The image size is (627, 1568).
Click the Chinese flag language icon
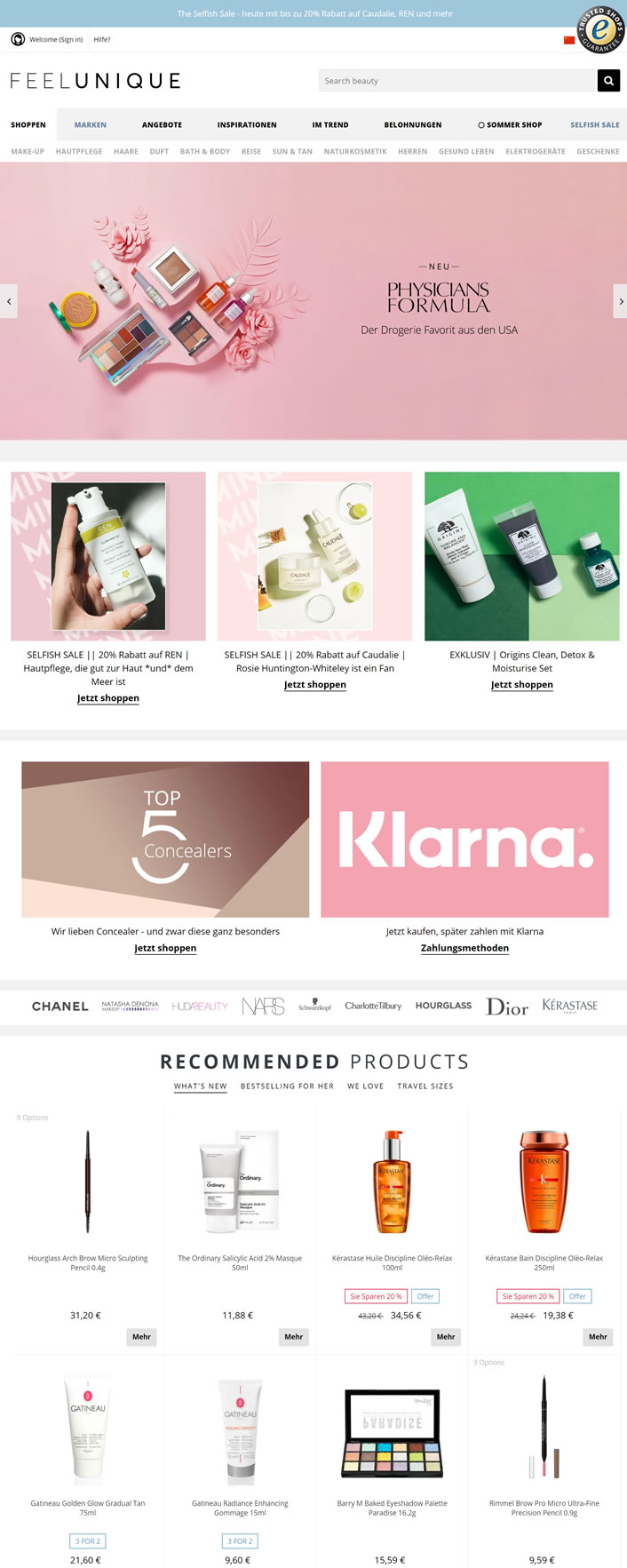pos(569,40)
